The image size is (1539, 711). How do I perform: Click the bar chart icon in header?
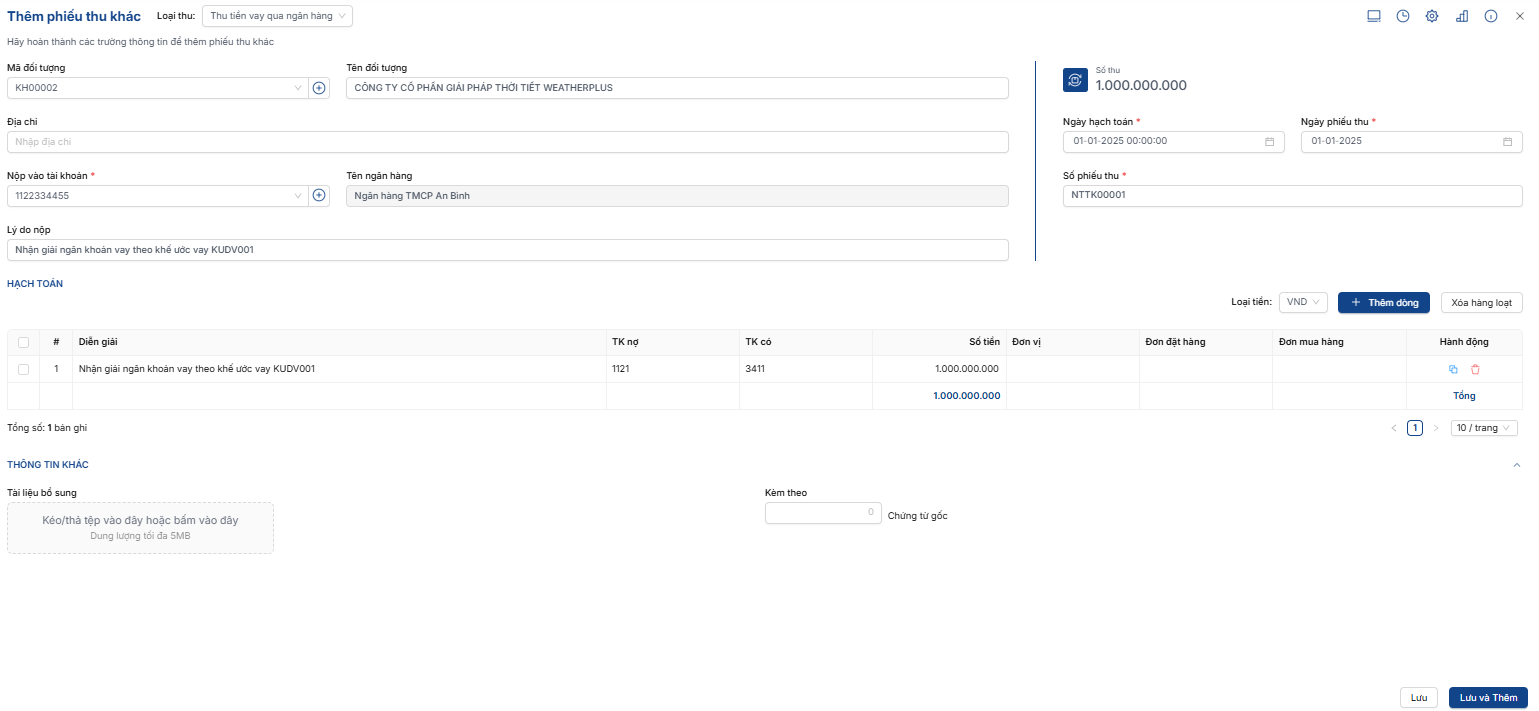[x=1461, y=16]
